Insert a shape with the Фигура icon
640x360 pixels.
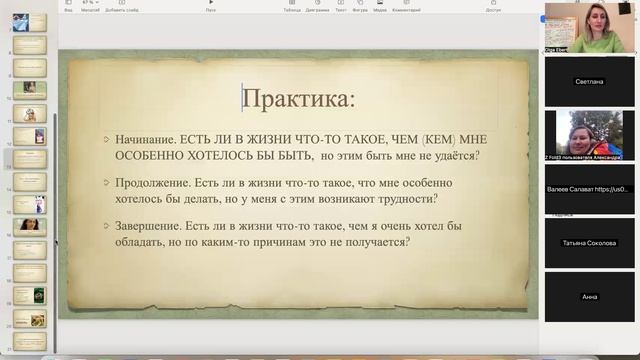point(360,6)
